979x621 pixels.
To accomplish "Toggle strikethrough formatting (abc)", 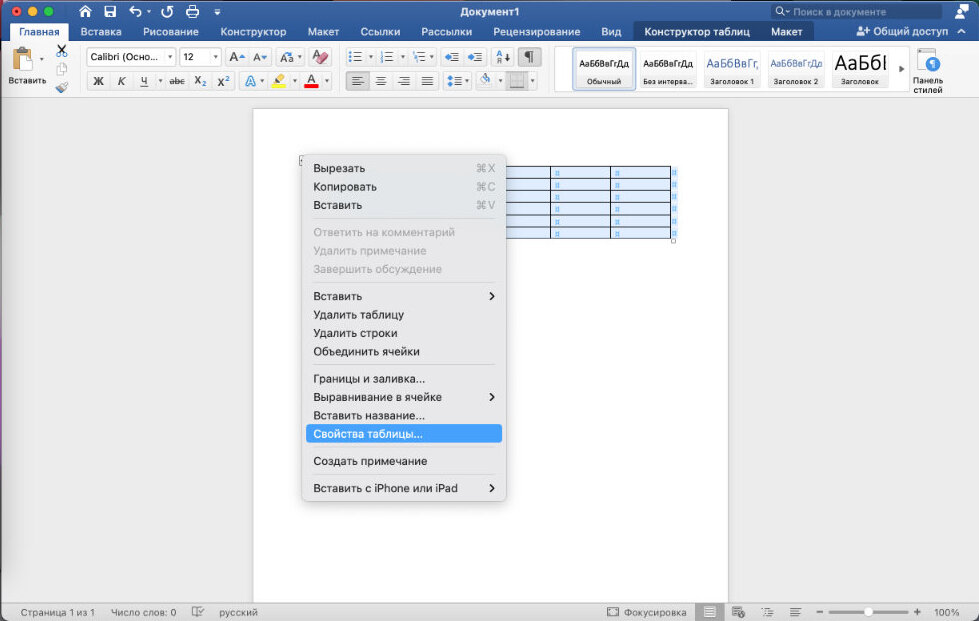I will coord(177,81).
